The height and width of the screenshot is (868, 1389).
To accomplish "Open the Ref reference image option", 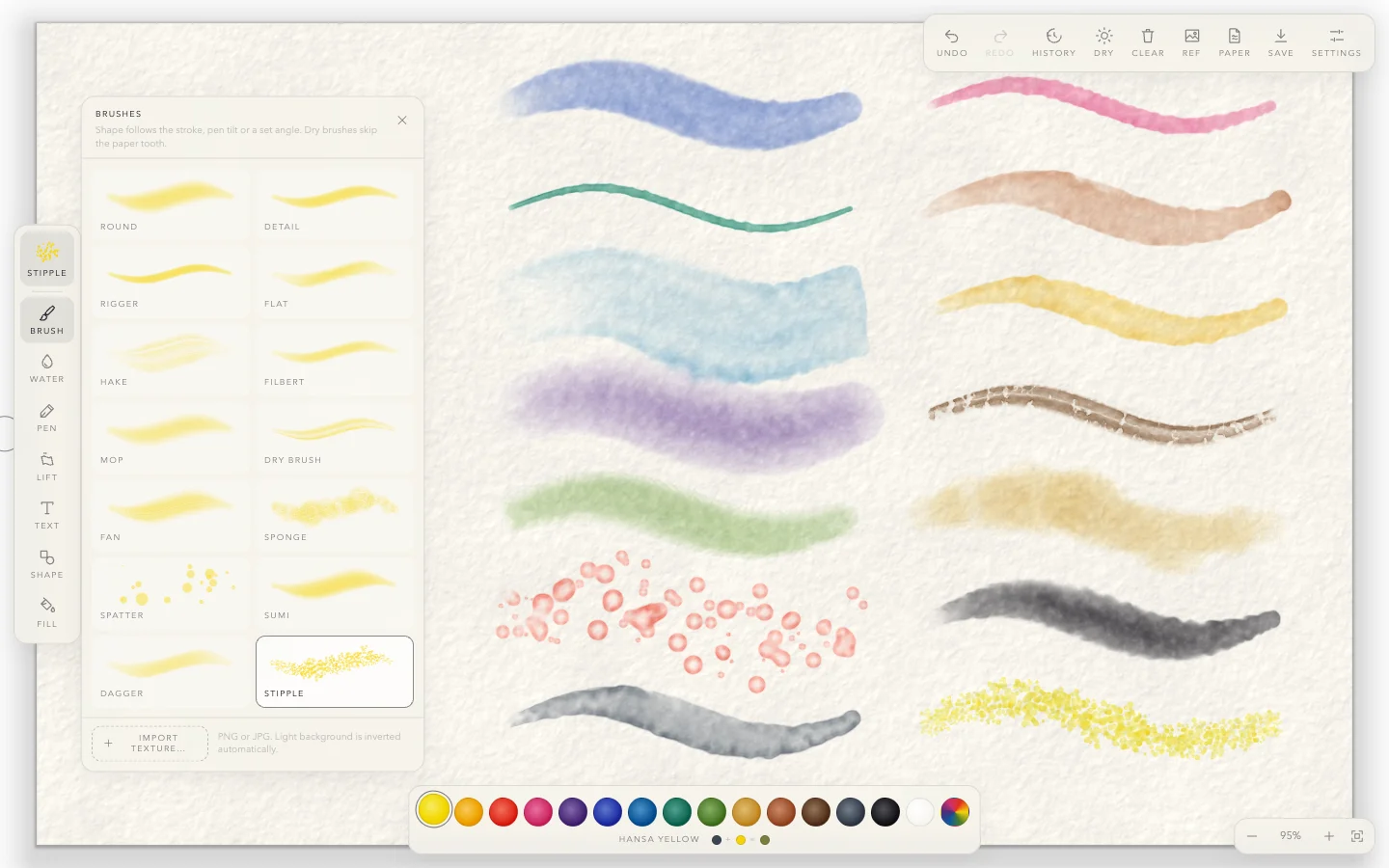I will (1191, 42).
